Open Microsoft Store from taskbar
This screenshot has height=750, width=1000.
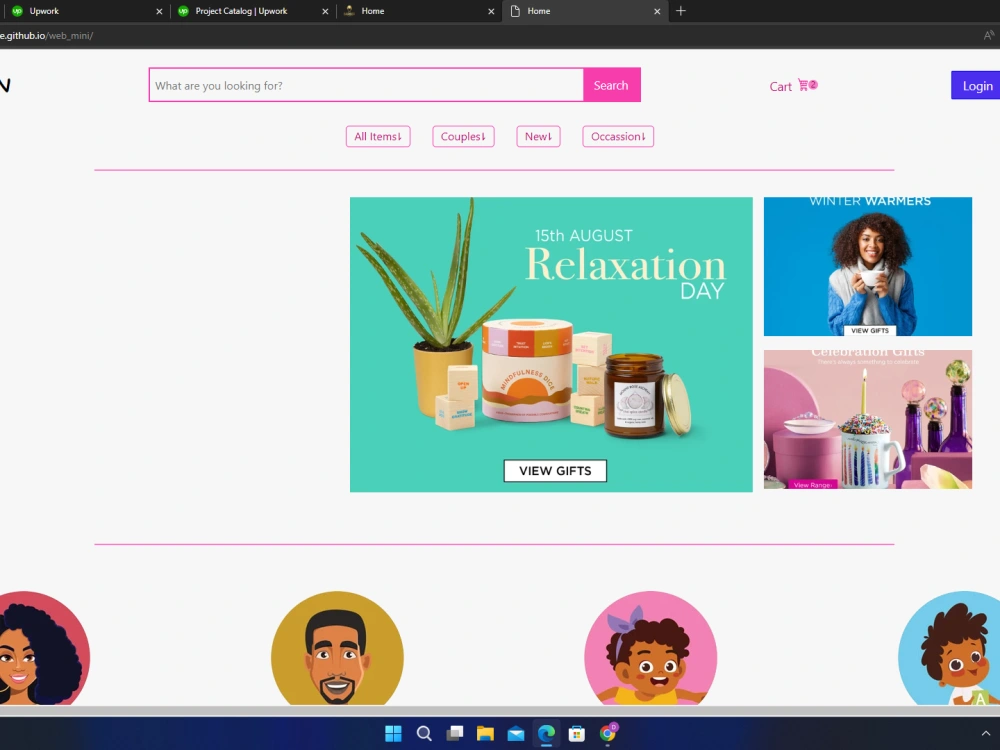pyautogui.click(x=577, y=733)
